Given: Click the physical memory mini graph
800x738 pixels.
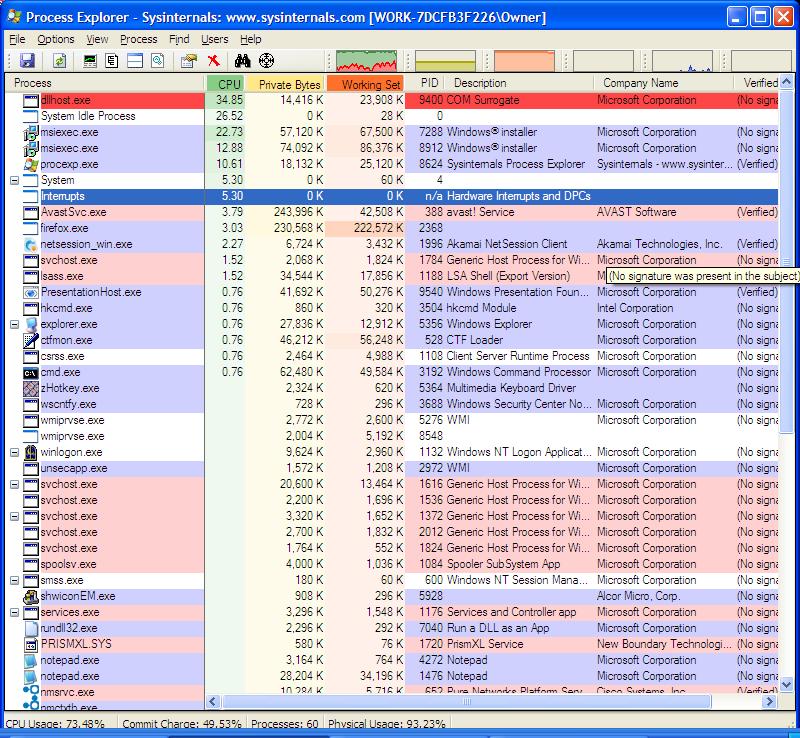Looking at the screenshot, I should [x=524, y=61].
